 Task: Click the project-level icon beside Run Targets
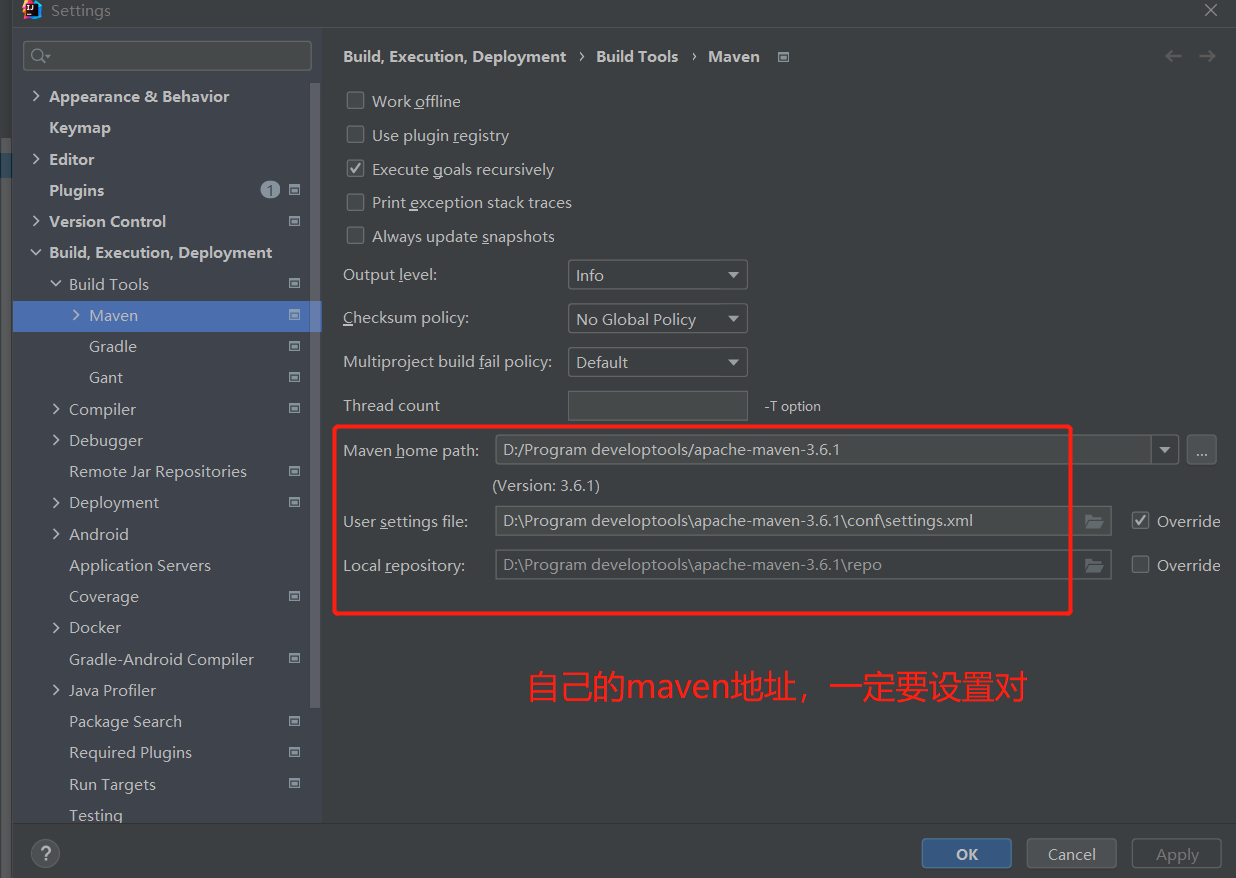(294, 784)
